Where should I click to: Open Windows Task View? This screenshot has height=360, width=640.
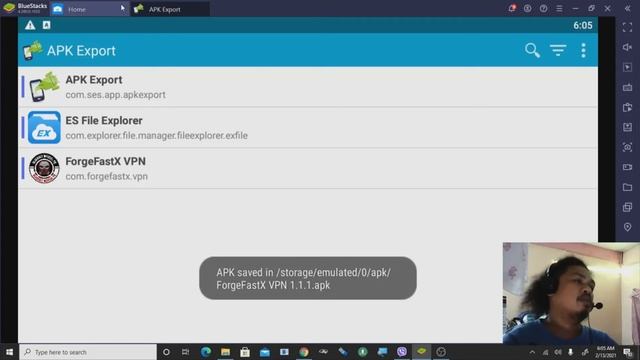(186, 352)
